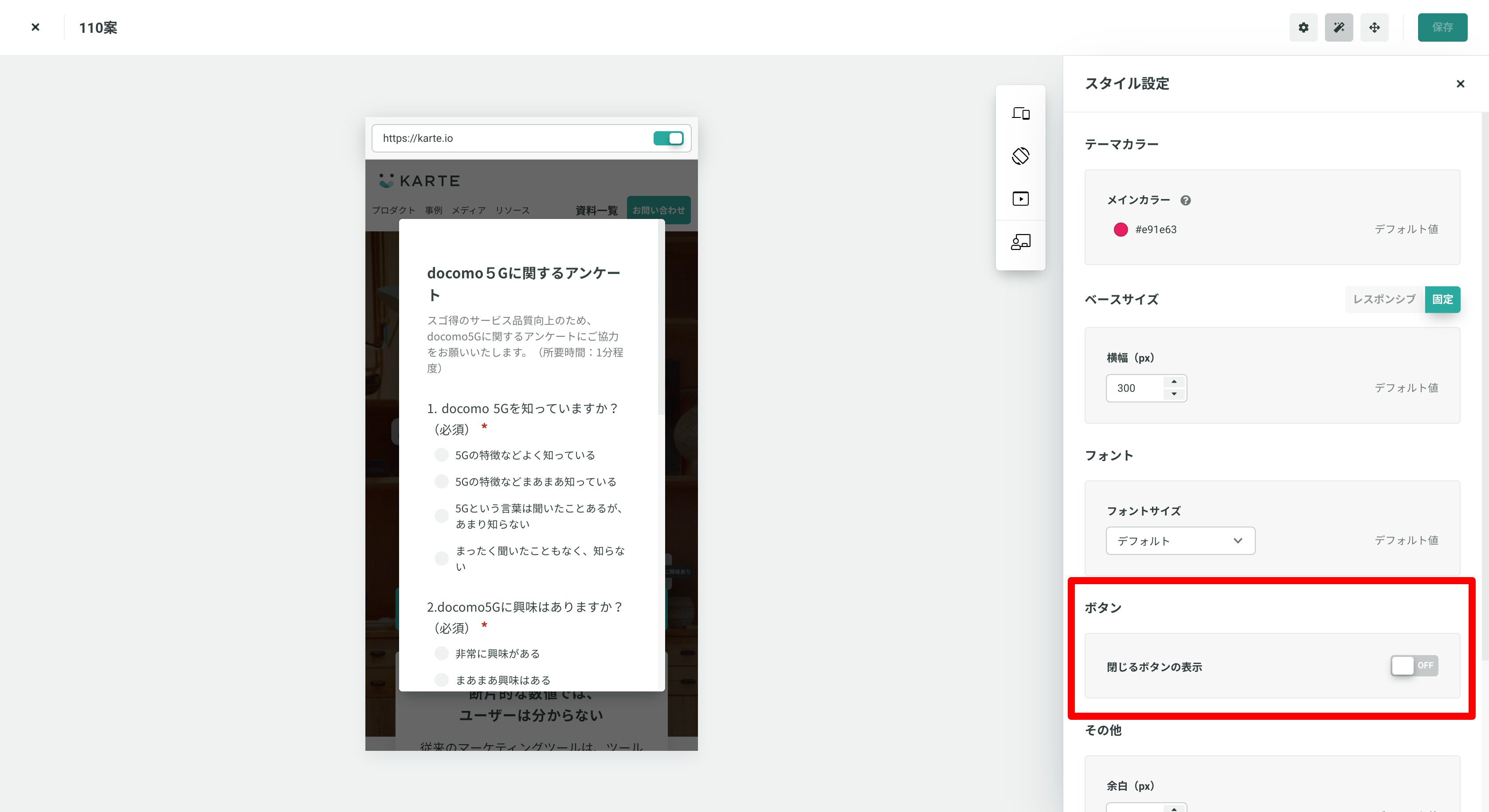Click main color help question icon
Screen dimensions: 1489x812
coord(1185,200)
